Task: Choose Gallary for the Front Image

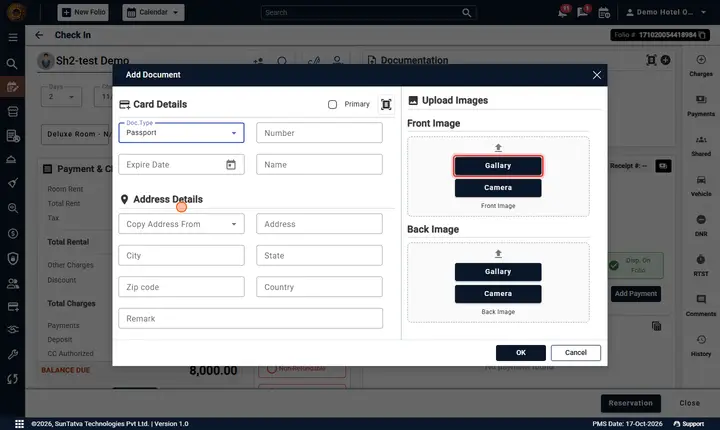Action: click(498, 165)
